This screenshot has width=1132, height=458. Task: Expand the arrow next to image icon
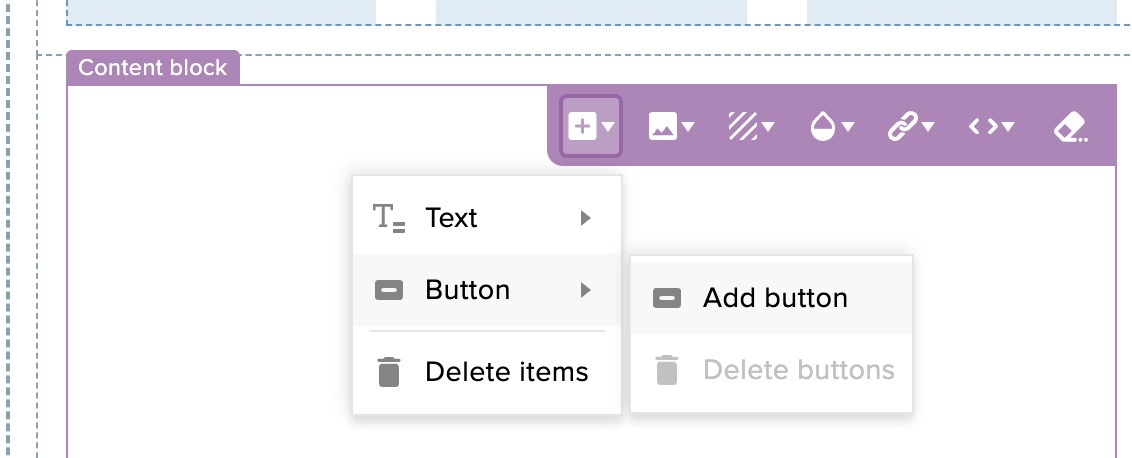tap(688, 127)
